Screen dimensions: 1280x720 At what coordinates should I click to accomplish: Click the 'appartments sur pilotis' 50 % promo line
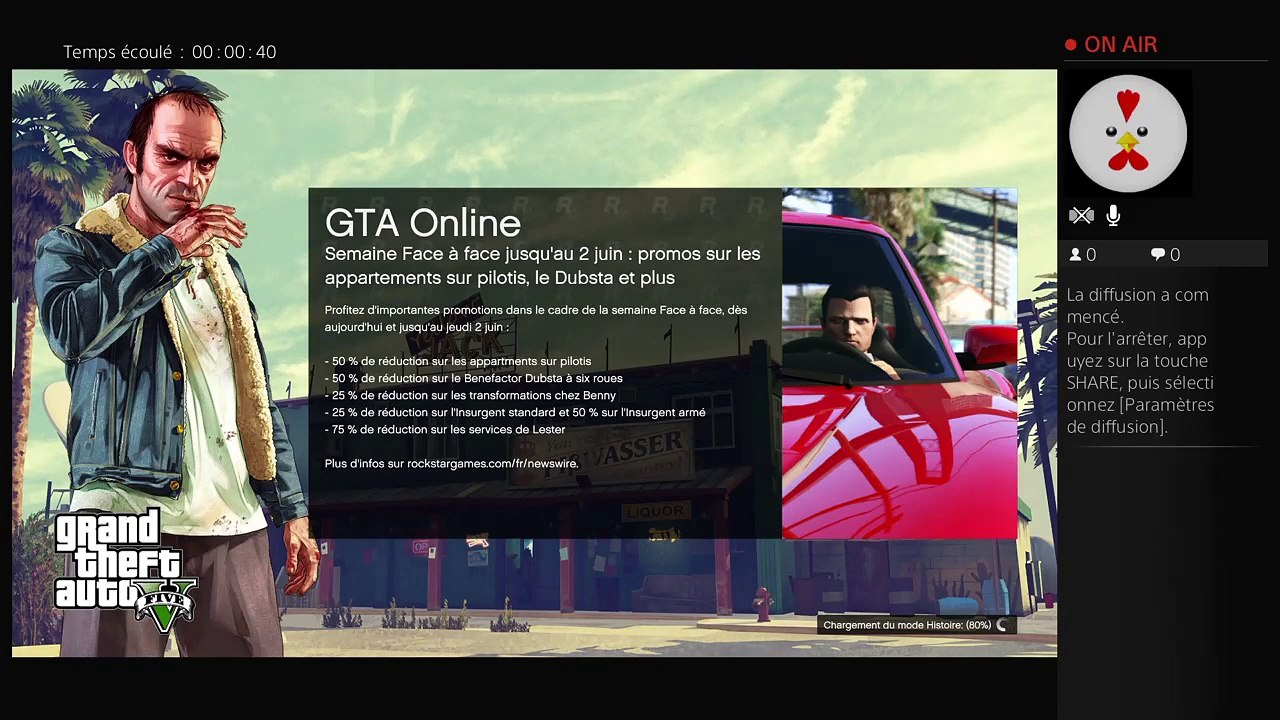click(458, 361)
